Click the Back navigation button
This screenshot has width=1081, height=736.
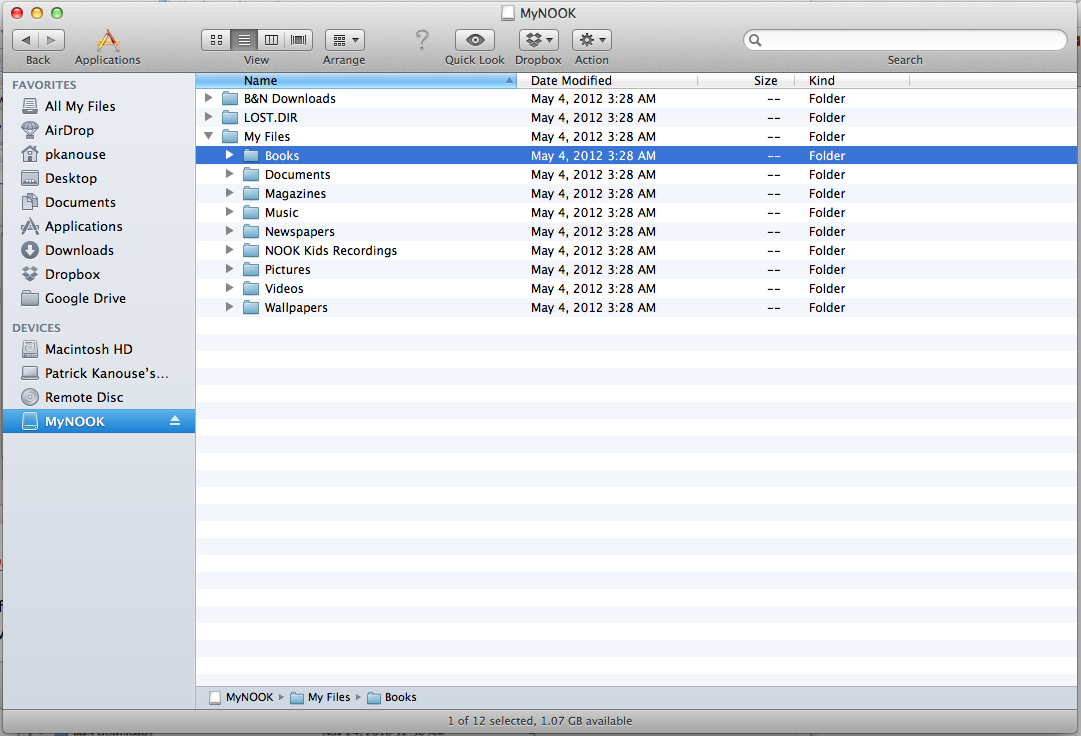26,40
